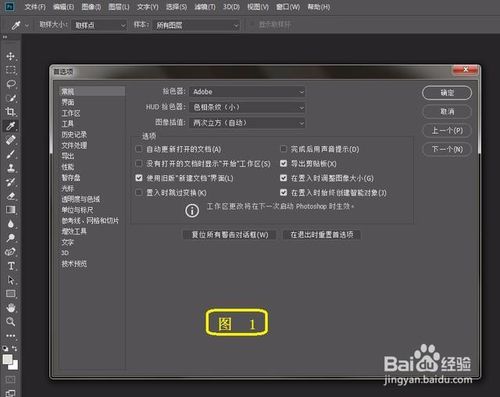Open the 滤镜(T) menu
The width and height of the screenshot is (500, 397).
[x=205, y=7]
